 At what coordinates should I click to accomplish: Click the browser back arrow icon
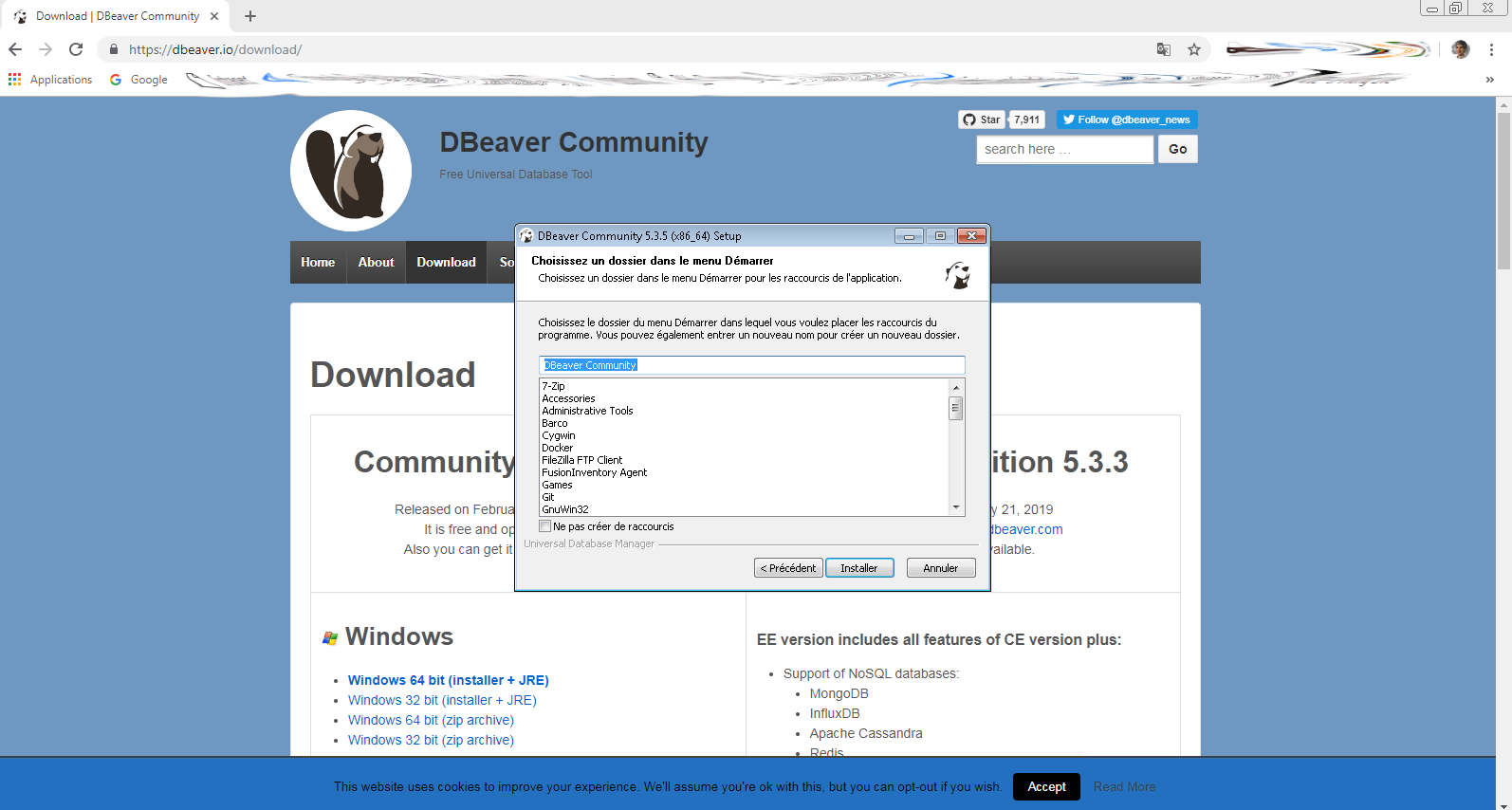click(15, 49)
